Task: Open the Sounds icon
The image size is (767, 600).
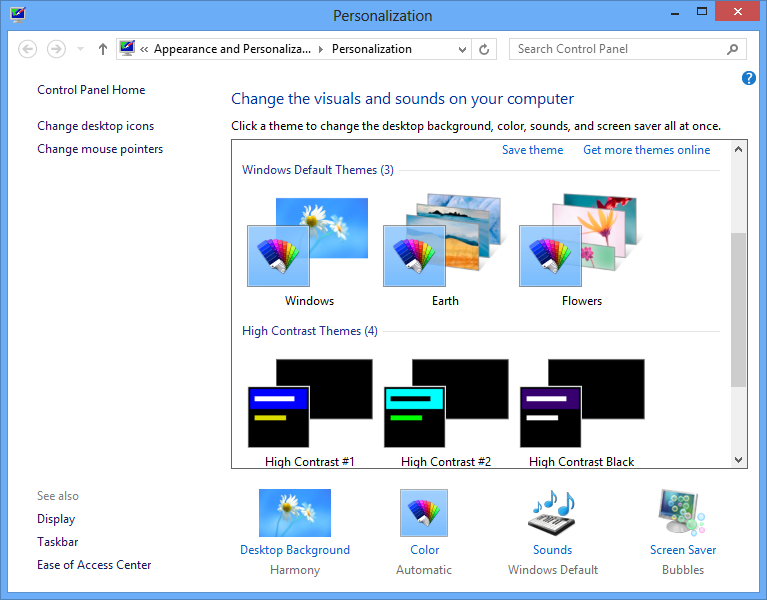Action: [552, 513]
